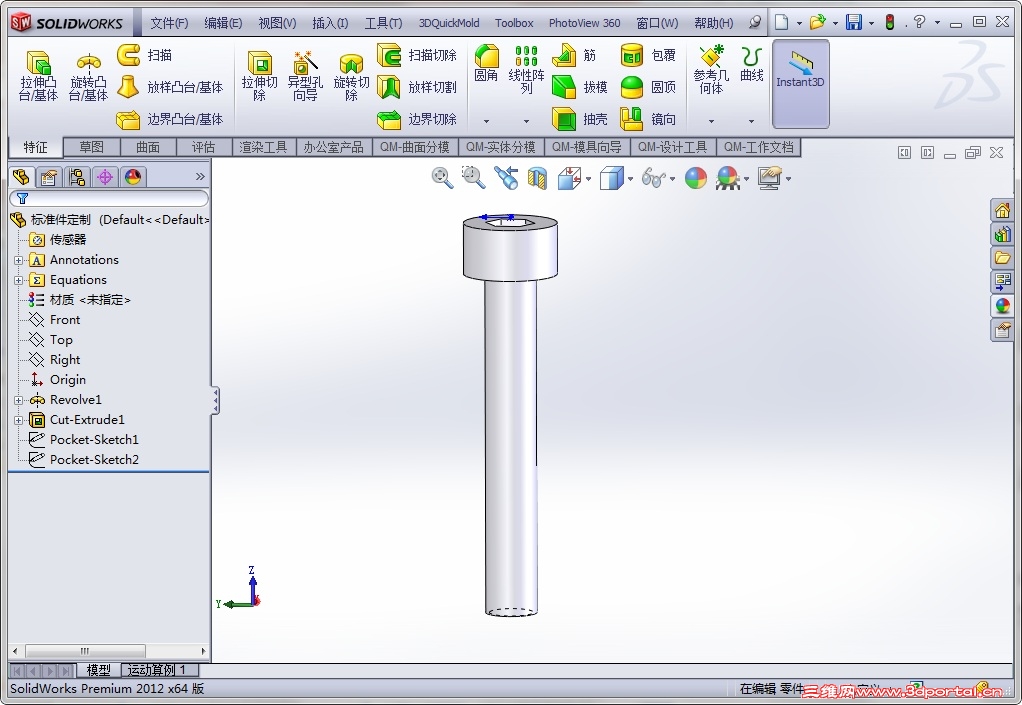Expand more manager tabs chevron
This screenshot has height=705, width=1022.
click(200, 177)
